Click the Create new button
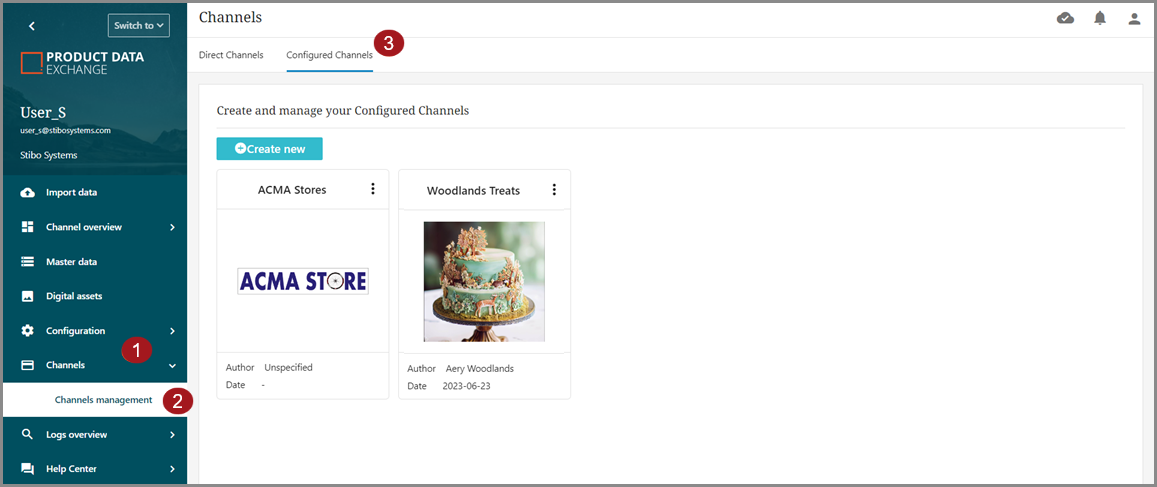 click(x=269, y=148)
